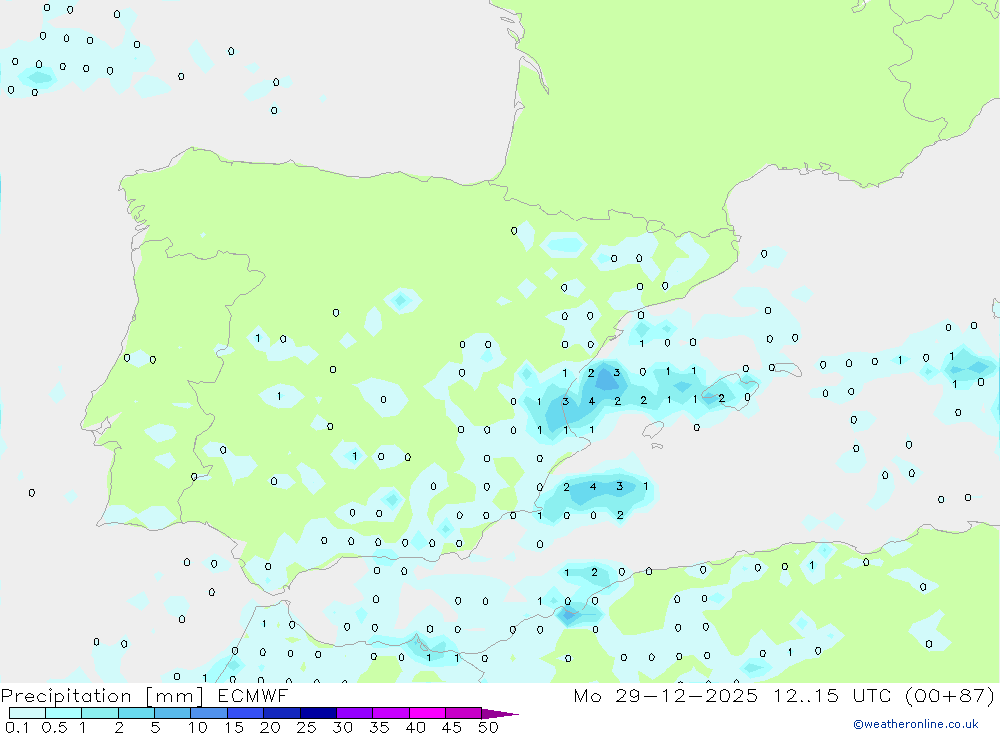
Task: Click the 10–15 mm legend color swatch
Action: [x=209, y=713]
